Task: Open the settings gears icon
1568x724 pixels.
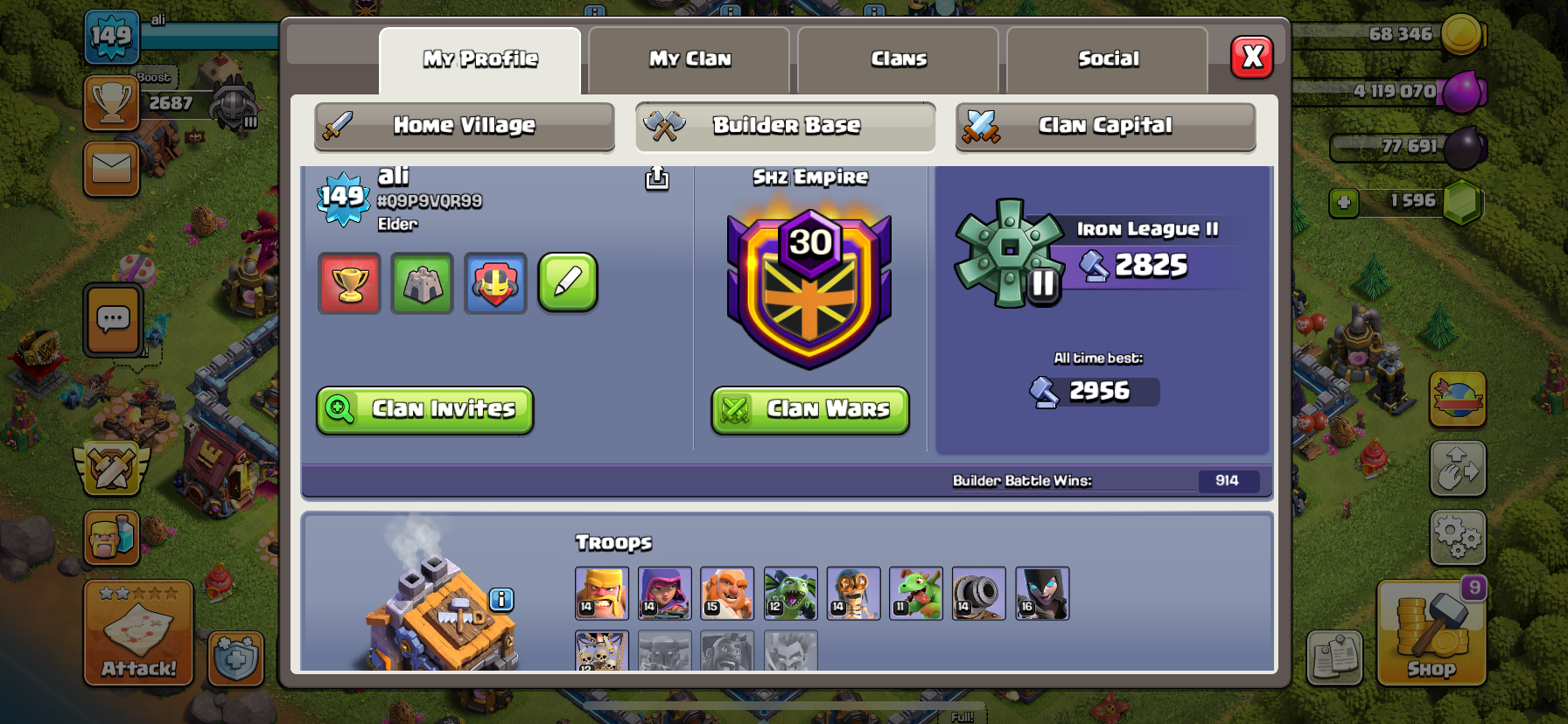Action: 1458,537
